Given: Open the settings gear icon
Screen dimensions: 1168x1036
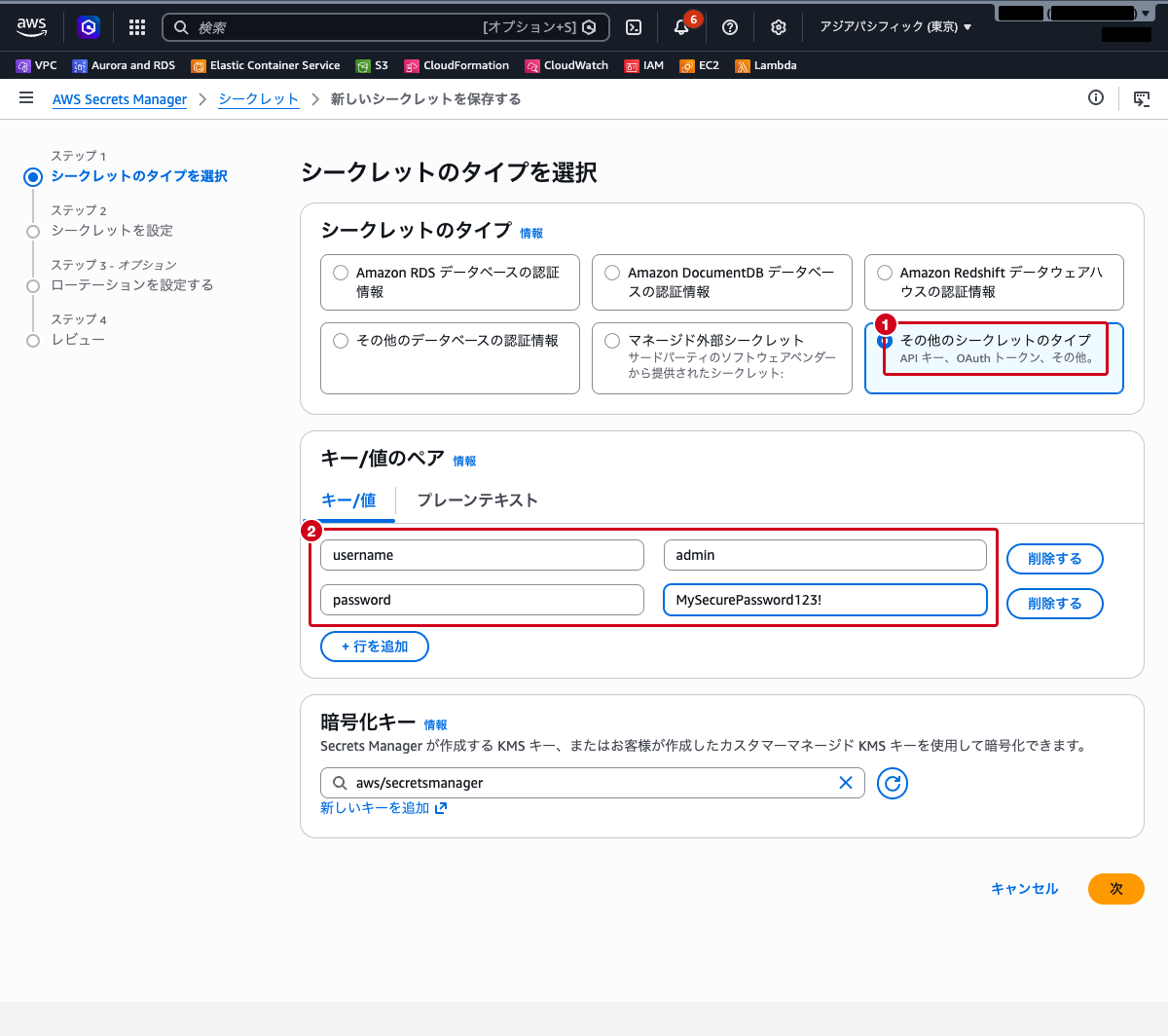Looking at the screenshot, I should (779, 27).
